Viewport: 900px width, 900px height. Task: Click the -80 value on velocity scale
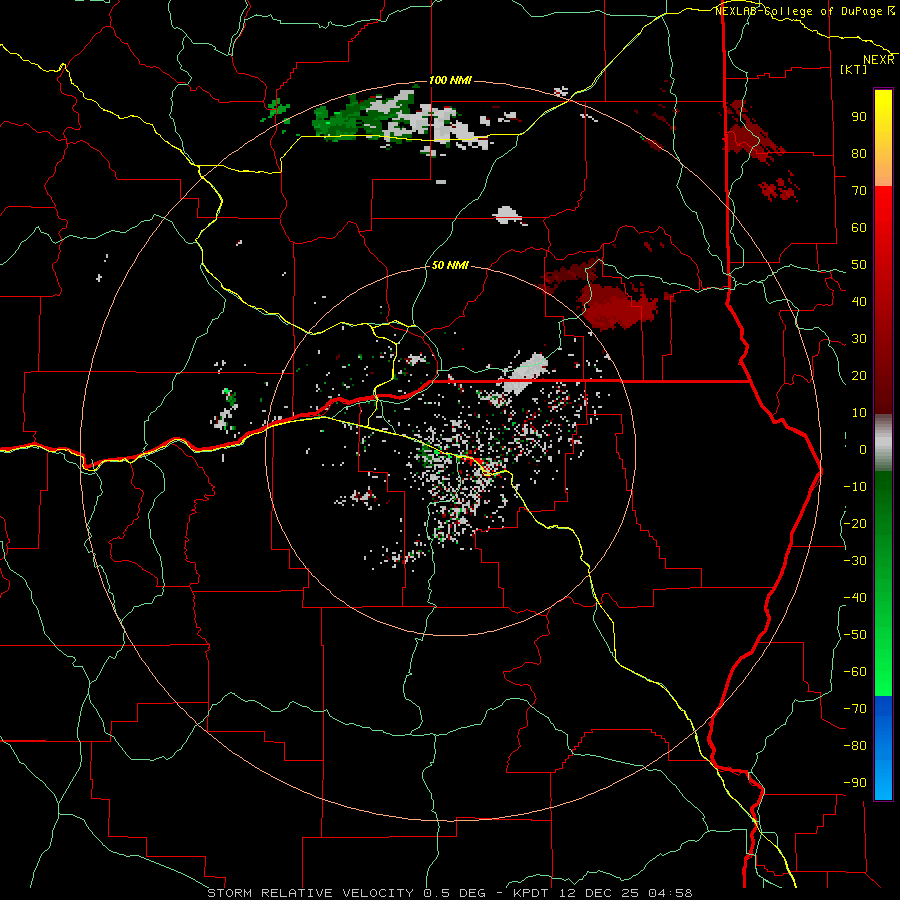(x=855, y=746)
